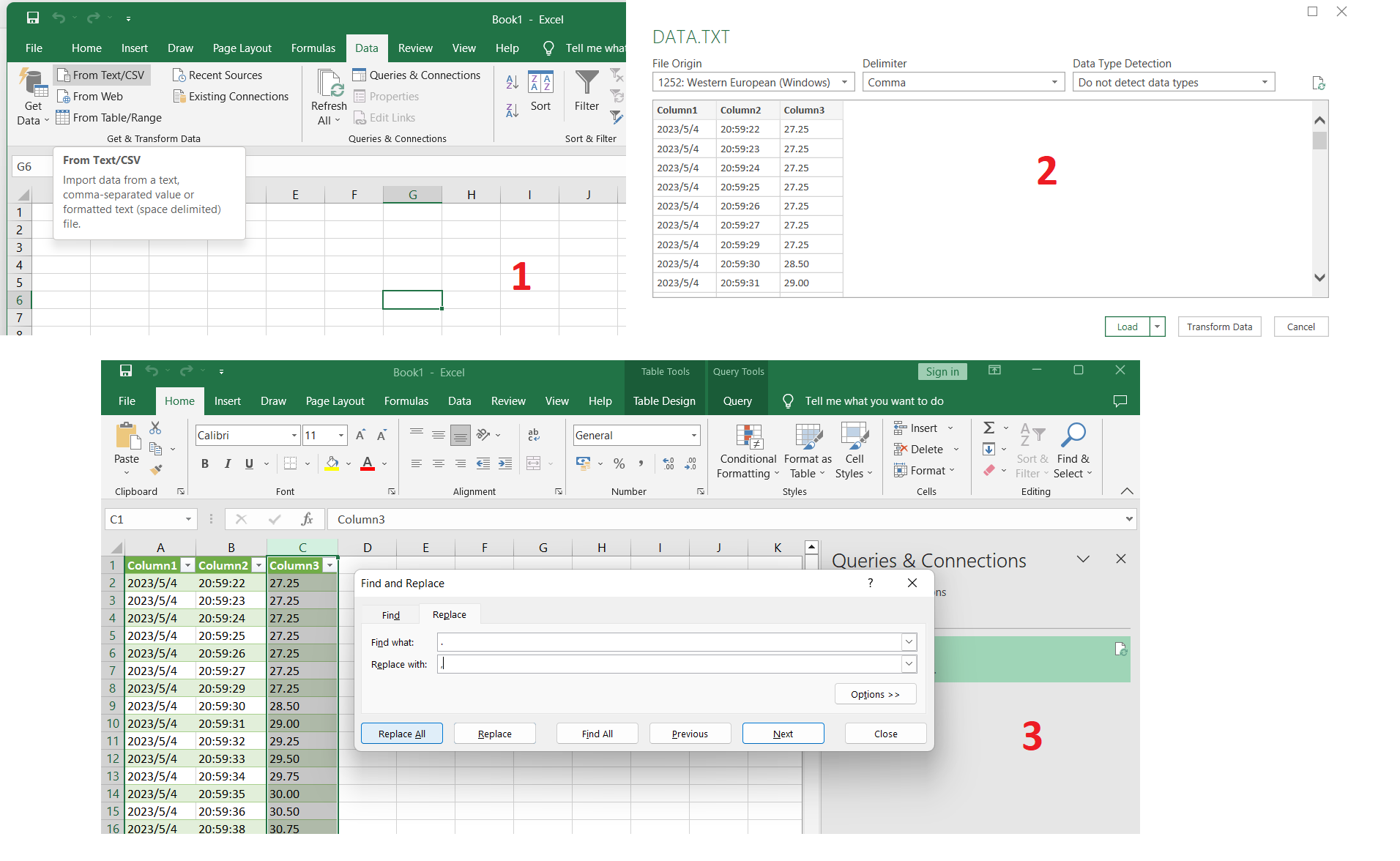Select the From Text/CSV import option
Image resolution: width=1400 pixels, height=861 pixels.
[x=102, y=75]
